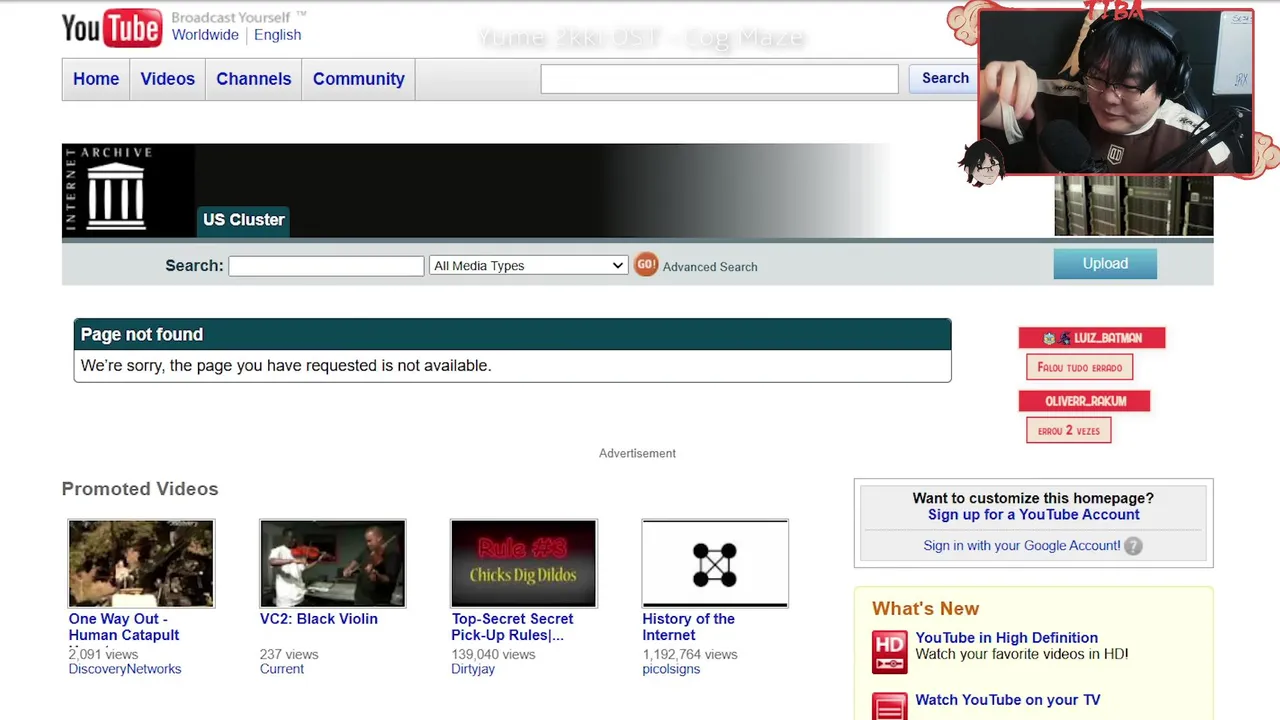Viewport: 1280px width, 720px height.
Task: Click the Promoted Videos heading
Action: 140,489
